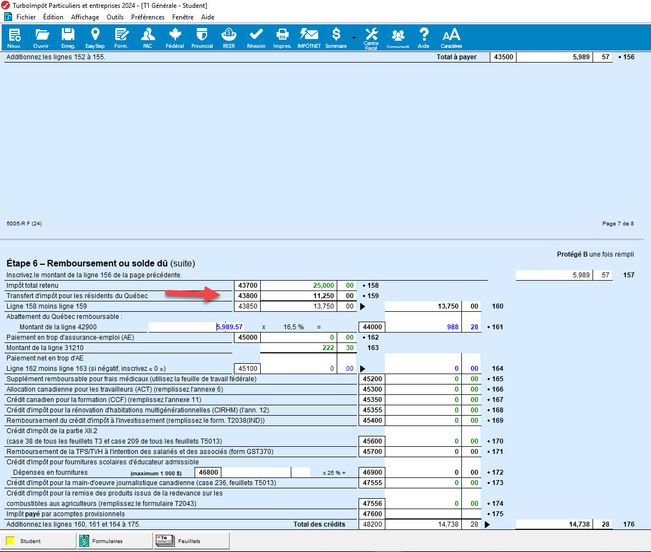The width and height of the screenshot is (651, 552).
Task: Click line 47556 farmers fuel credit field
Action: point(423,503)
